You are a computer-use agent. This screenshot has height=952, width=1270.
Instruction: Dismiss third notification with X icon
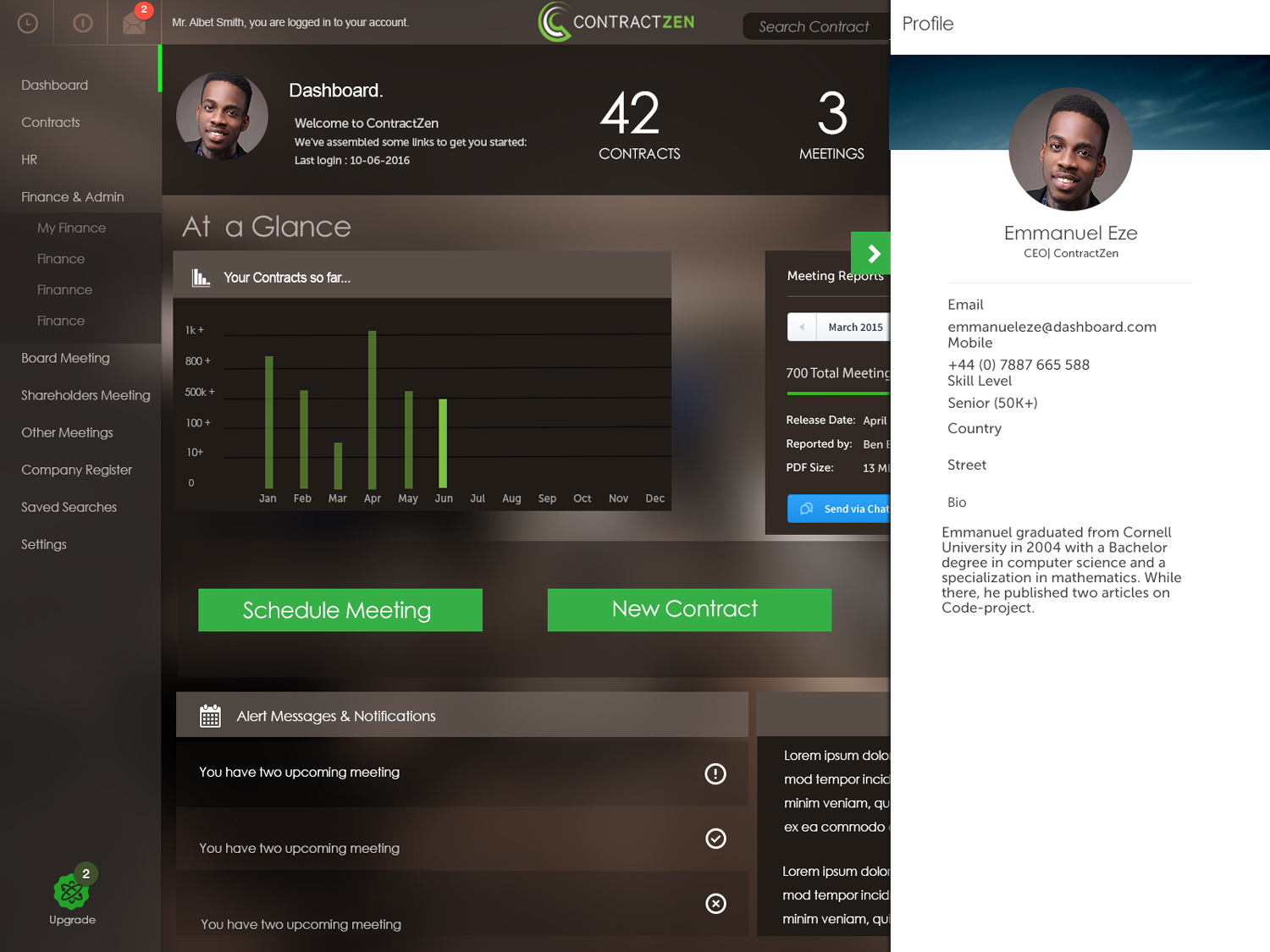tap(715, 903)
